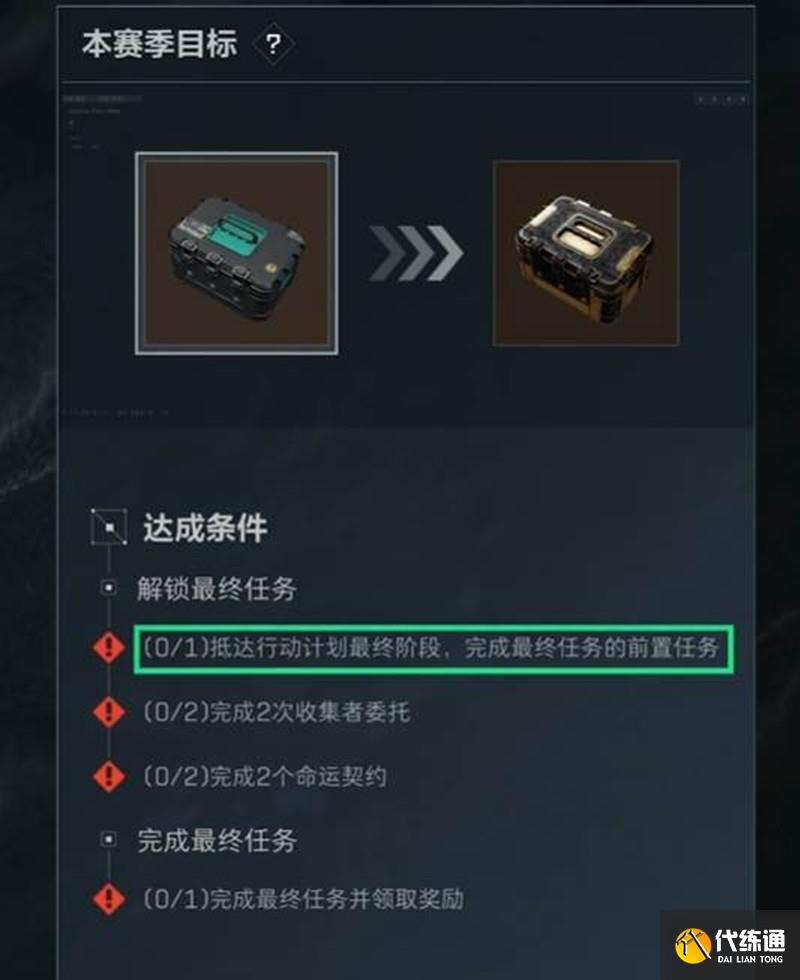Click the 达成条件 header square icon

(x=109, y=527)
